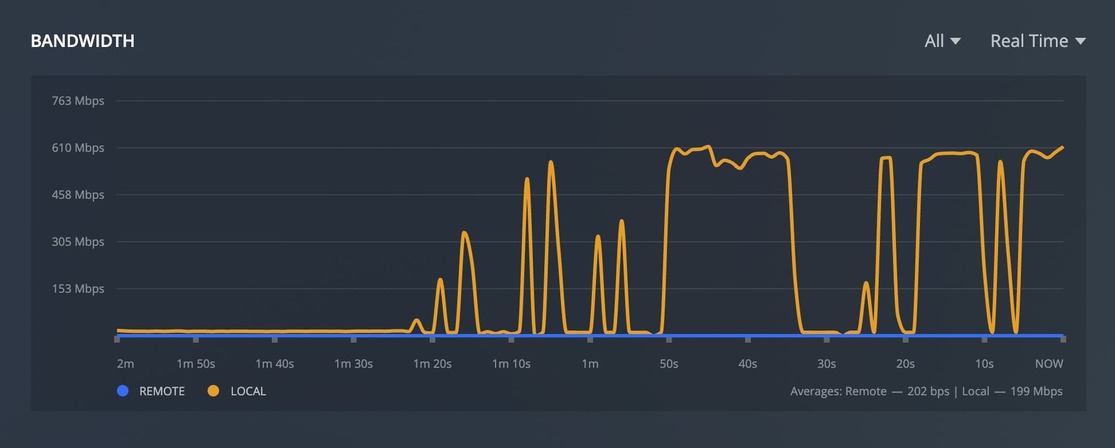
Task: Click the 50s time label
Action: click(669, 363)
